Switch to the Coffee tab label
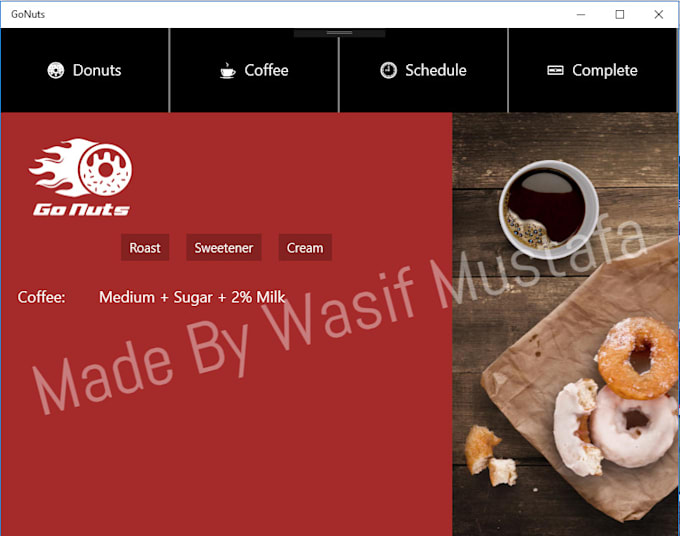680x536 pixels. point(266,70)
